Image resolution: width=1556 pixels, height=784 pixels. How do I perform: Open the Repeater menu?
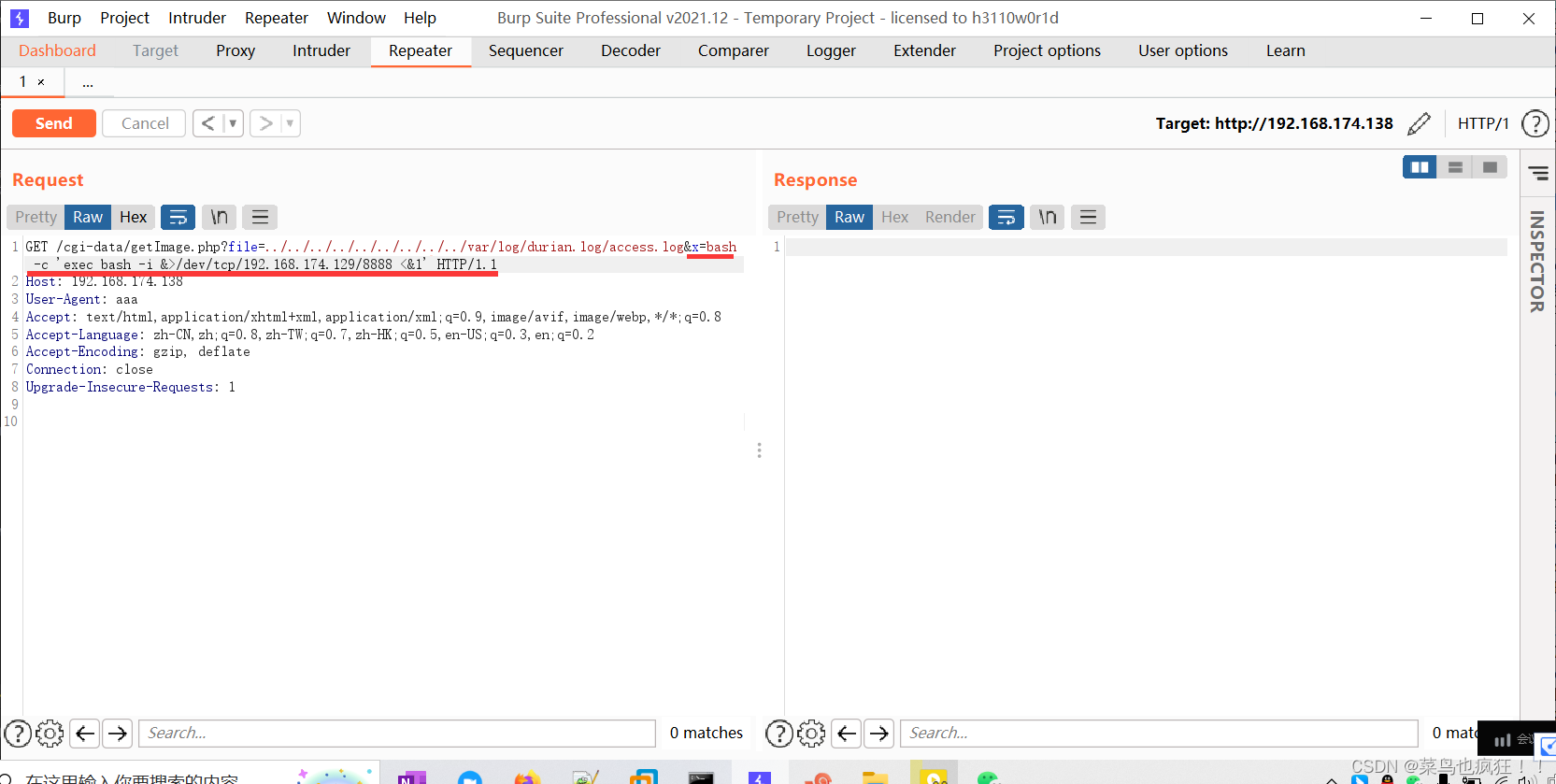277,18
